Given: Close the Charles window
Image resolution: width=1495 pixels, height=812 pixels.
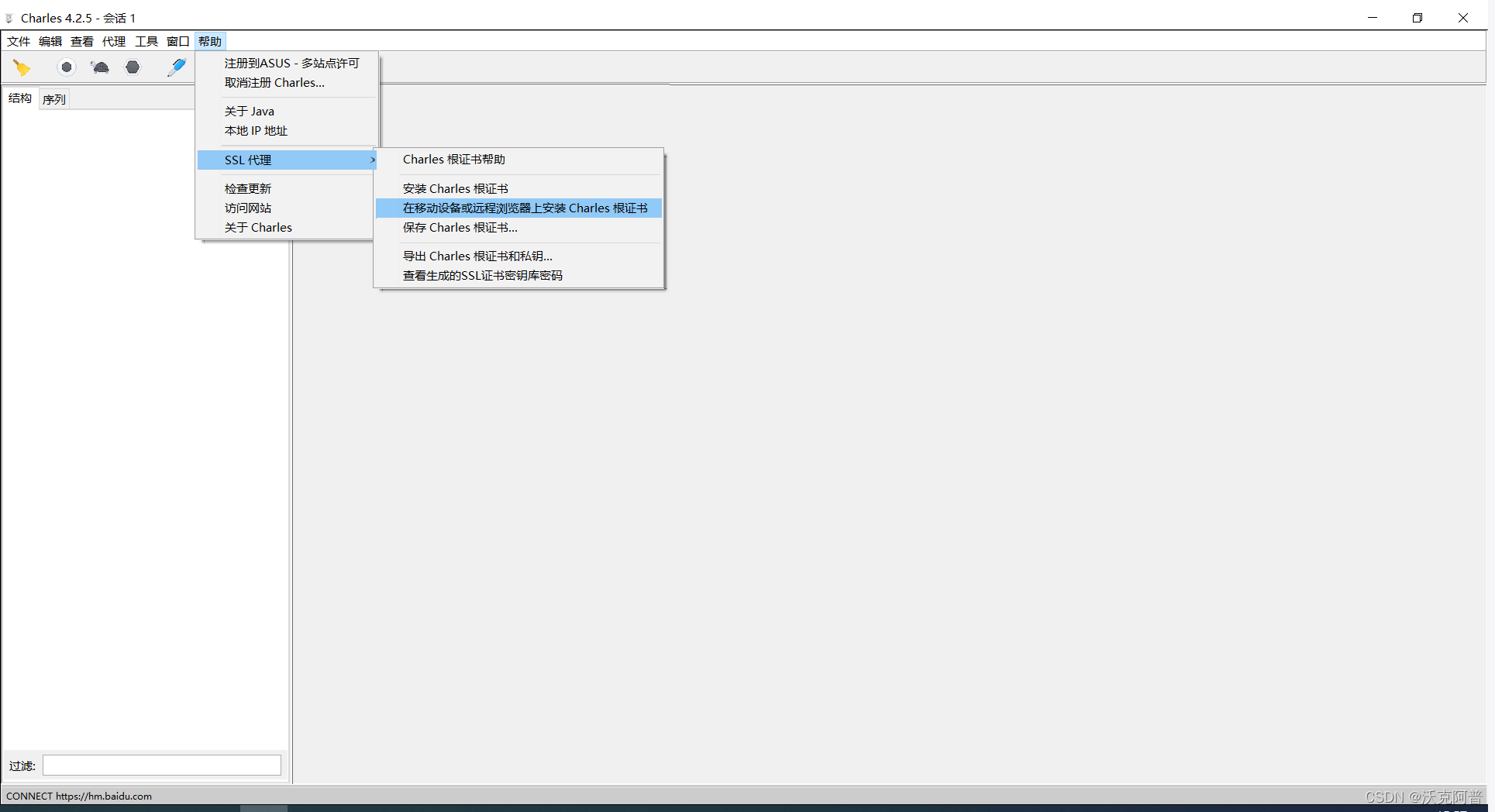Looking at the screenshot, I should click(x=1463, y=18).
